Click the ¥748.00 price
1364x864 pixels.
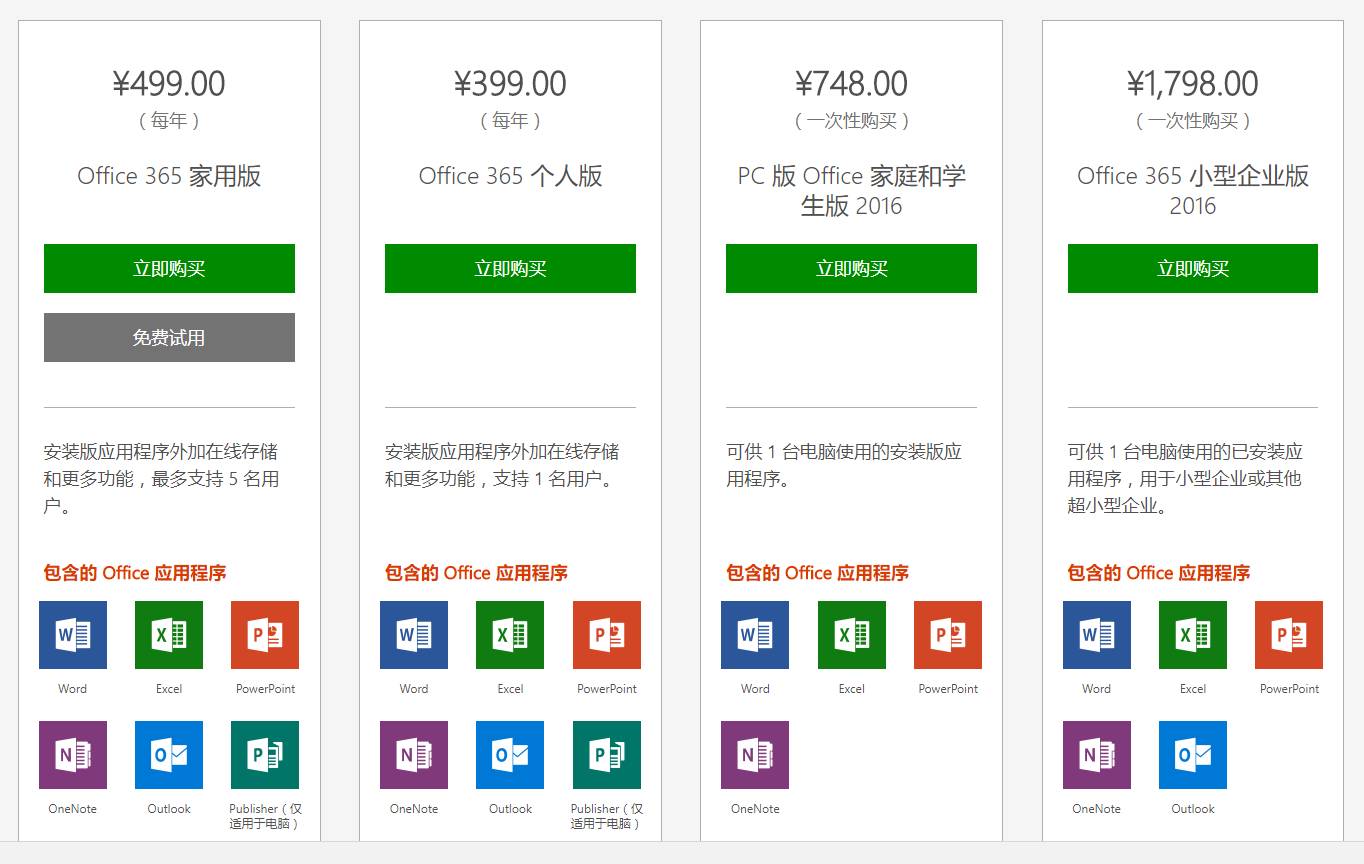(851, 83)
